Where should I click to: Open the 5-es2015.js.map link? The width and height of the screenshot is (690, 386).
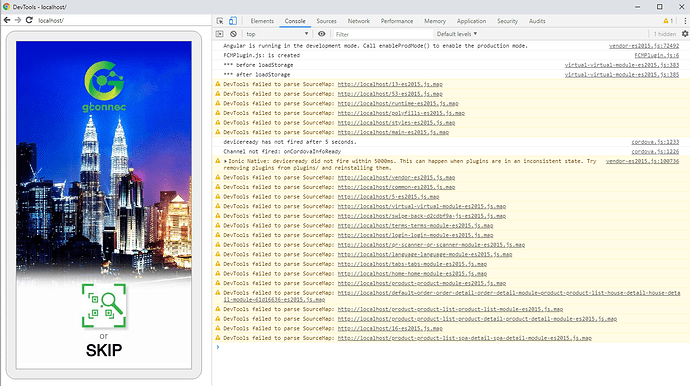[x=388, y=197]
